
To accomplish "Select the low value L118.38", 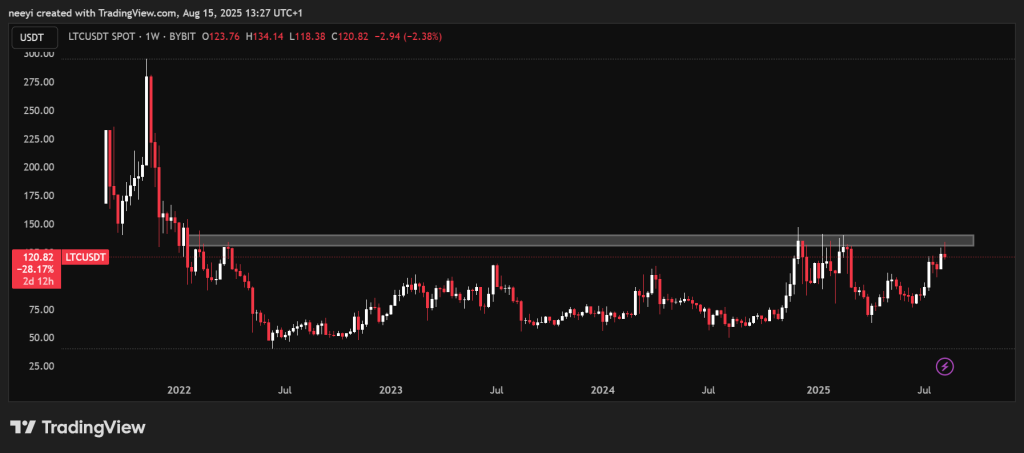I will pyautogui.click(x=308, y=37).
